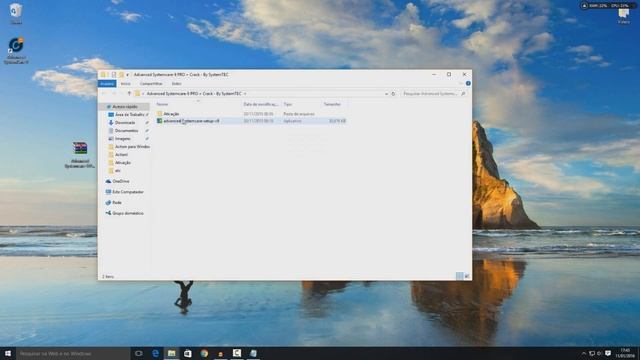This screenshot has height=360, width=640.
Task: Open Área de Trabalho in the navigation pane
Action: tap(129, 115)
